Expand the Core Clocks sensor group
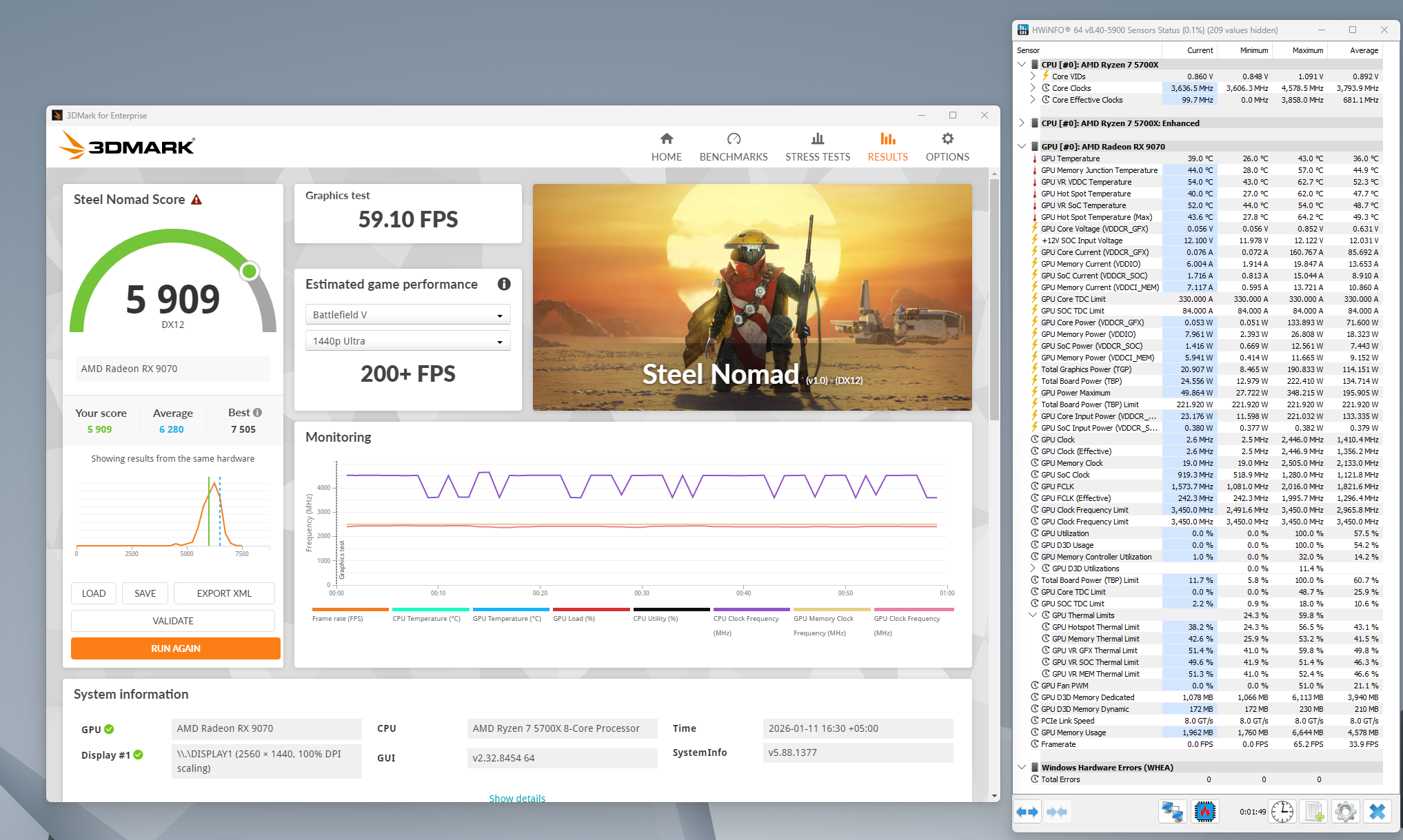 click(1033, 88)
